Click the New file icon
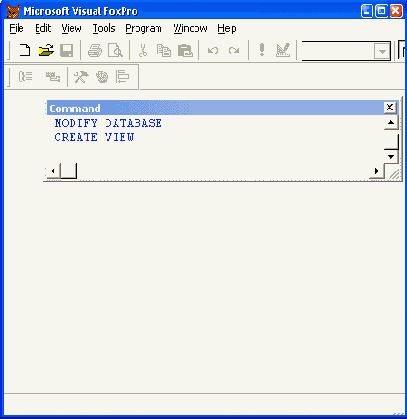The height and width of the screenshot is (419, 407). click(25, 50)
